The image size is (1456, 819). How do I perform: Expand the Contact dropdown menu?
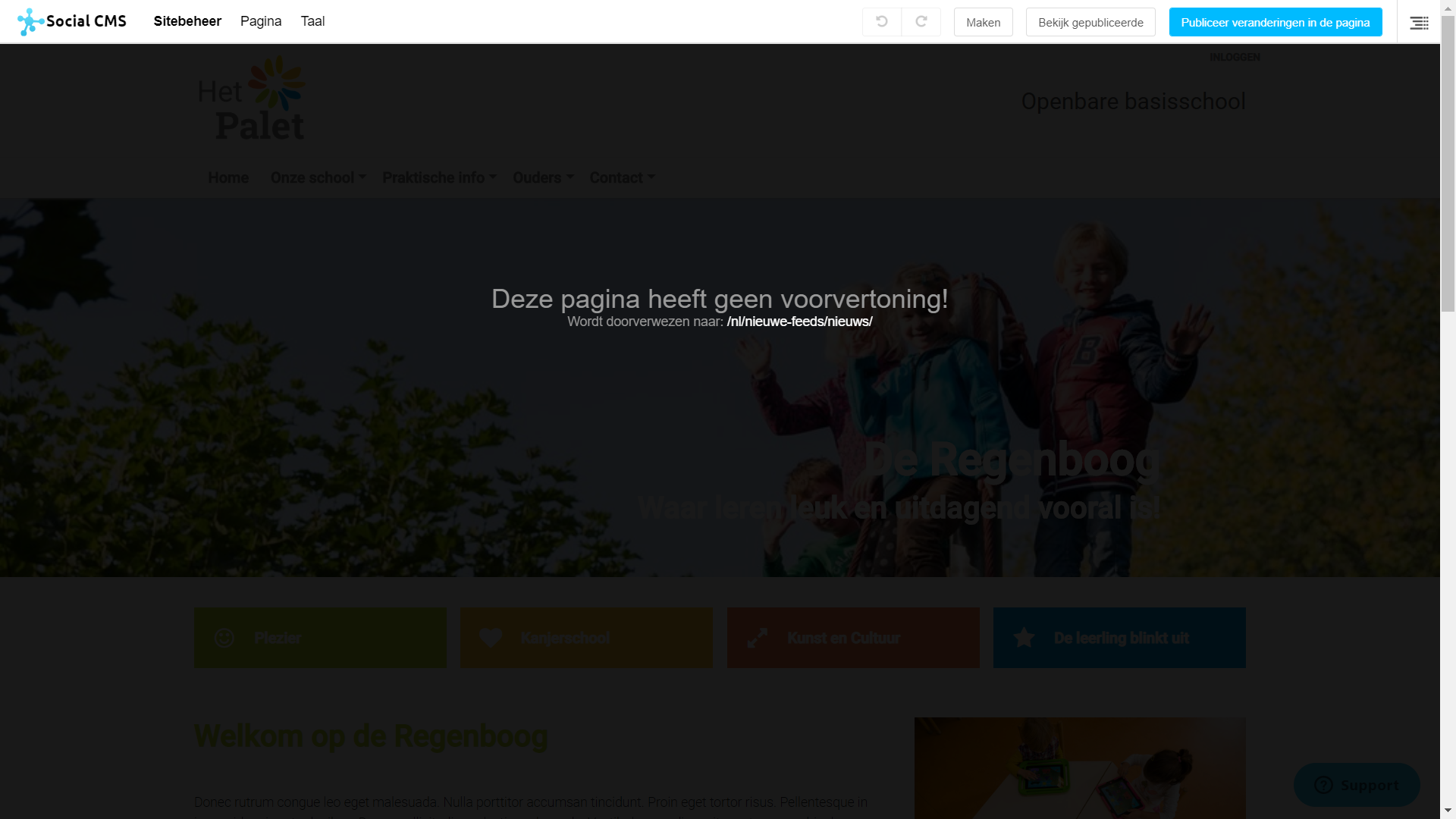pyautogui.click(x=622, y=177)
